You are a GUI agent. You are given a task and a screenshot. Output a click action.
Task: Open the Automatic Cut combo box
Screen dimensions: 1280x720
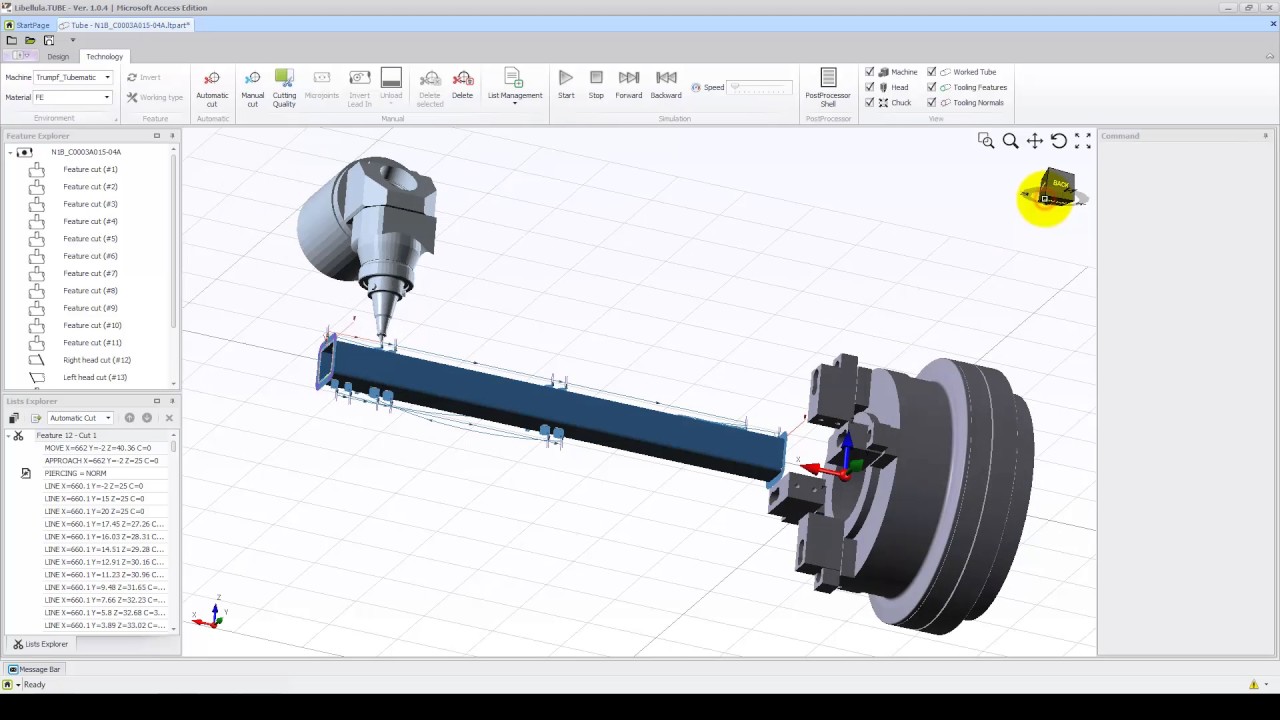pos(80,418)
